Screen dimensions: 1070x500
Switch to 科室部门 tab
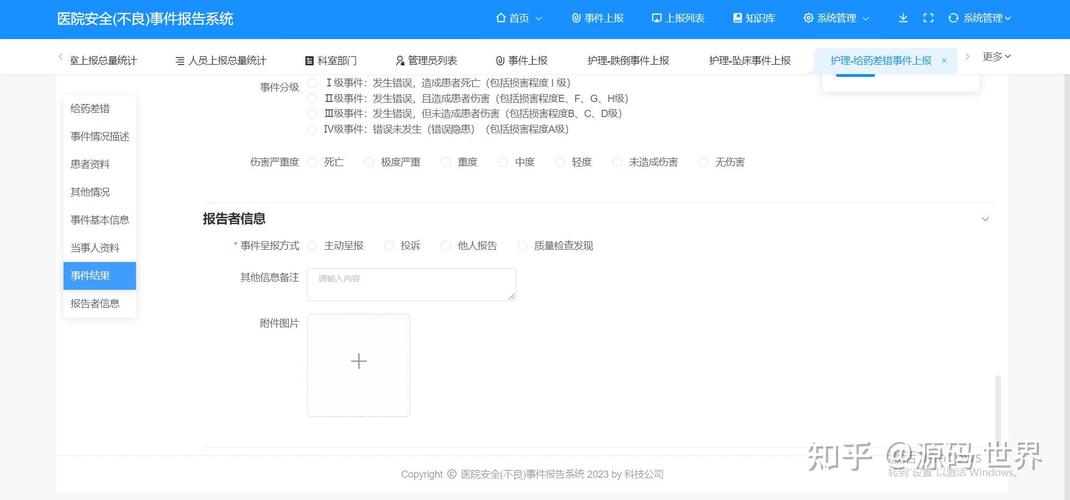pyautogui.click(x=331, y=61)
